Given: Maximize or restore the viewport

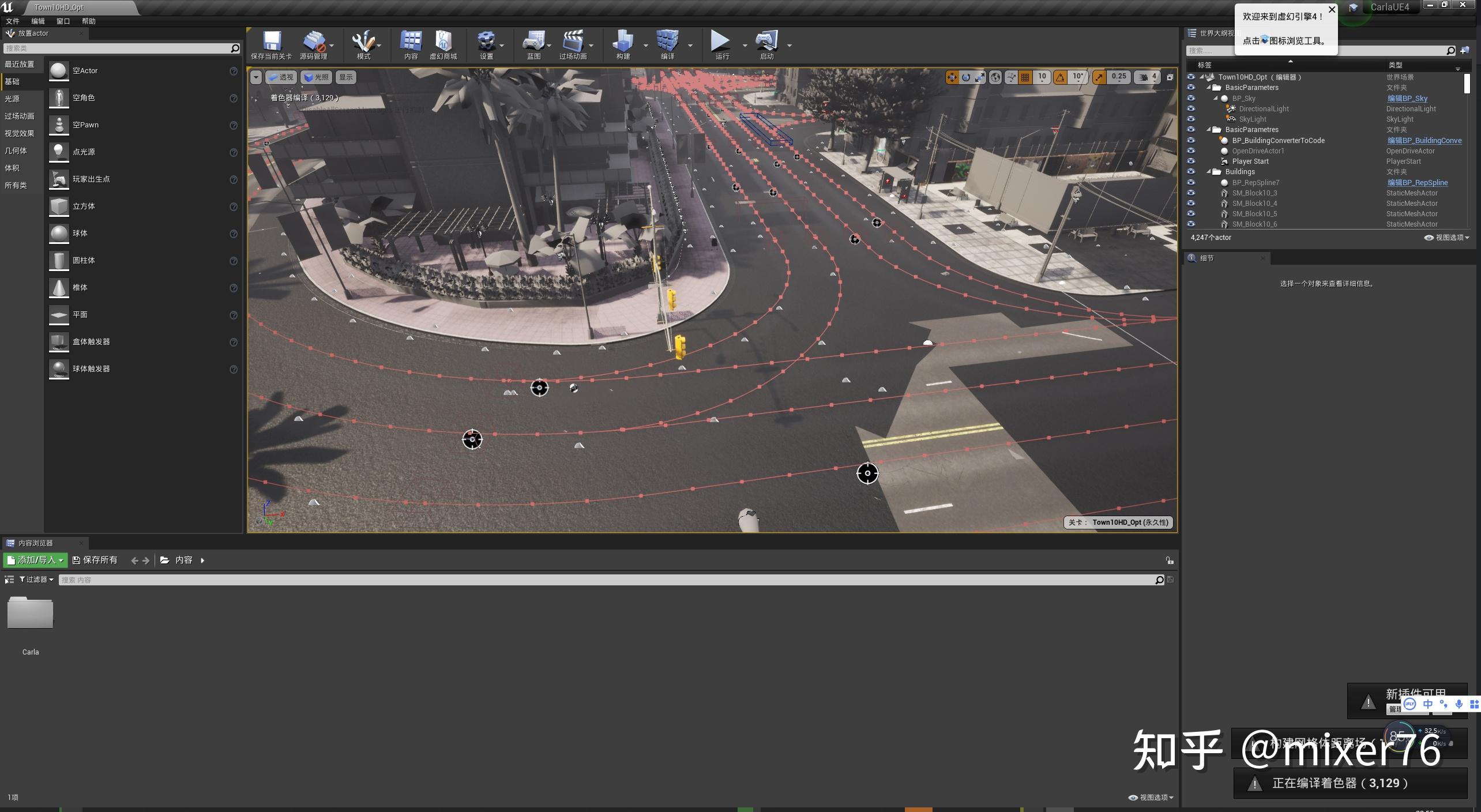Looking at the screenshot, I should click(1170, 77).
